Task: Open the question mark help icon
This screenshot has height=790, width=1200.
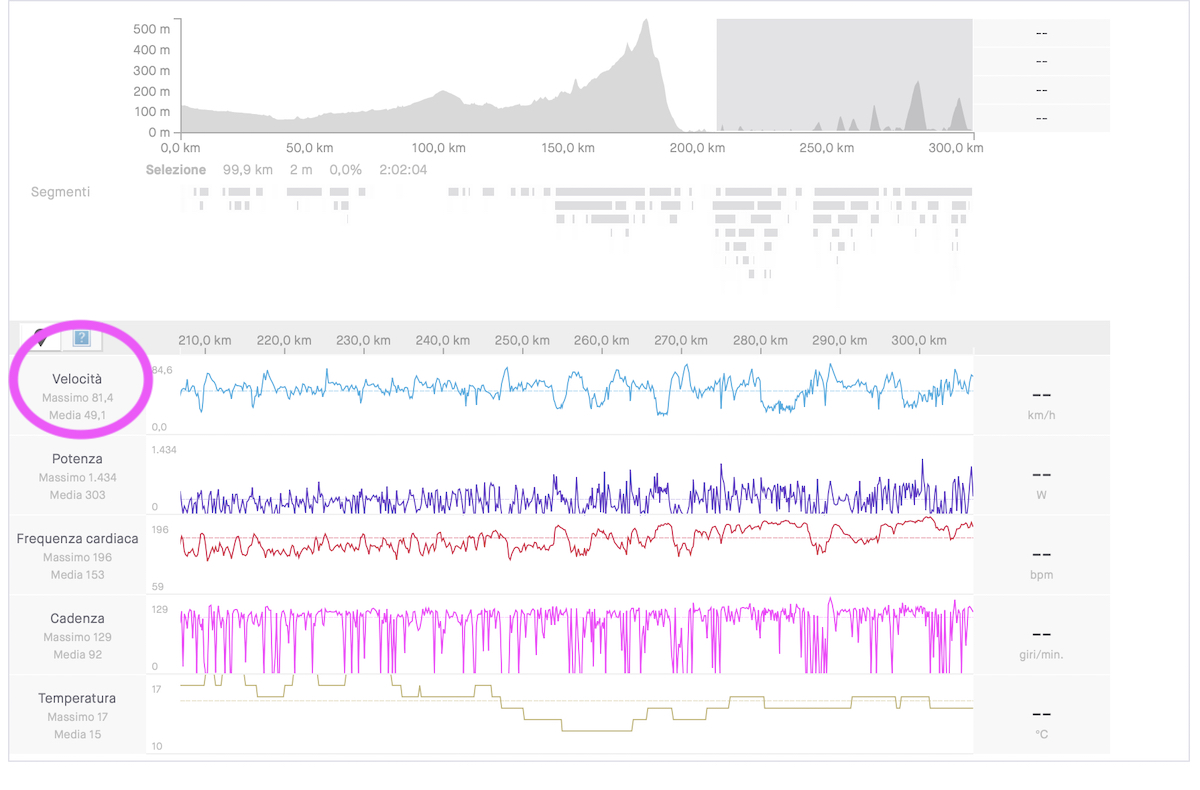Action: pyautogui.click(x=82, y=339)
